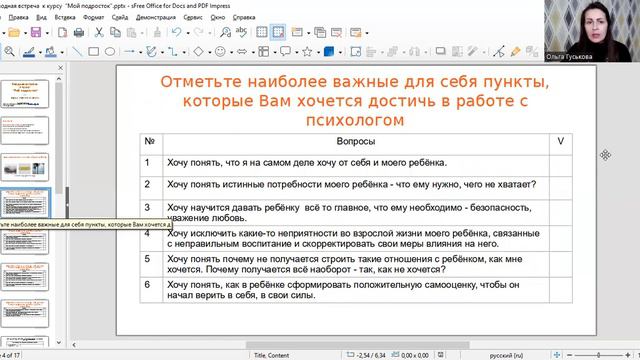The width and height of the screenshot is (640, 360).
Task: Click the Open folder icon
Action: point(14,32)
